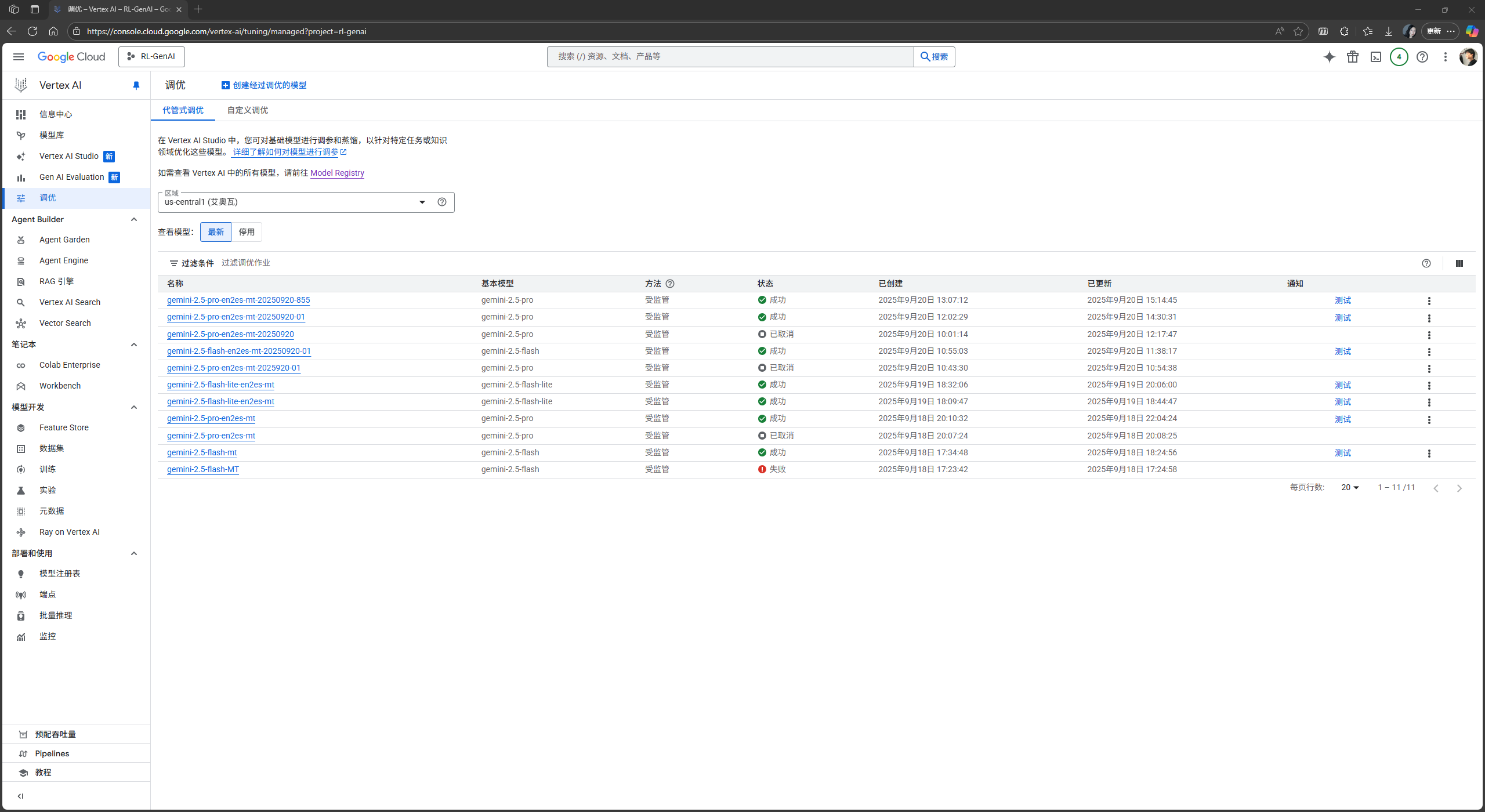The image size is (1485, 812).
Task: Open the column display options icon
Action: point(1459,263)
